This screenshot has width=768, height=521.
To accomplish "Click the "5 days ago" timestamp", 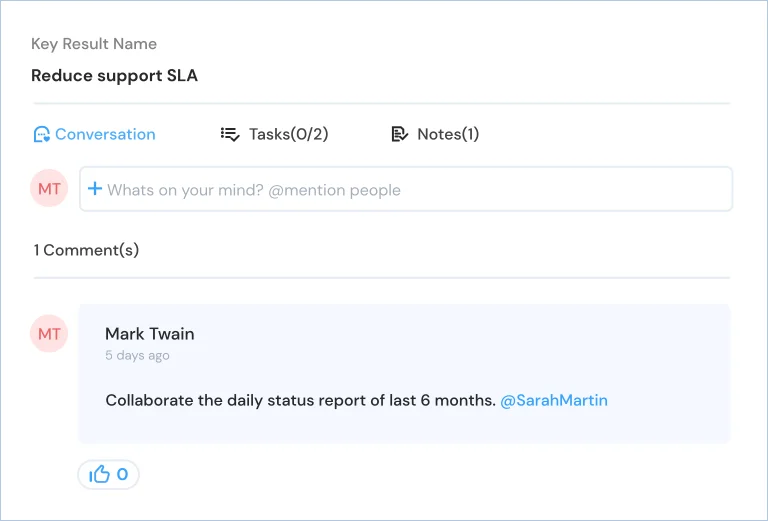I will pos(137,355).
